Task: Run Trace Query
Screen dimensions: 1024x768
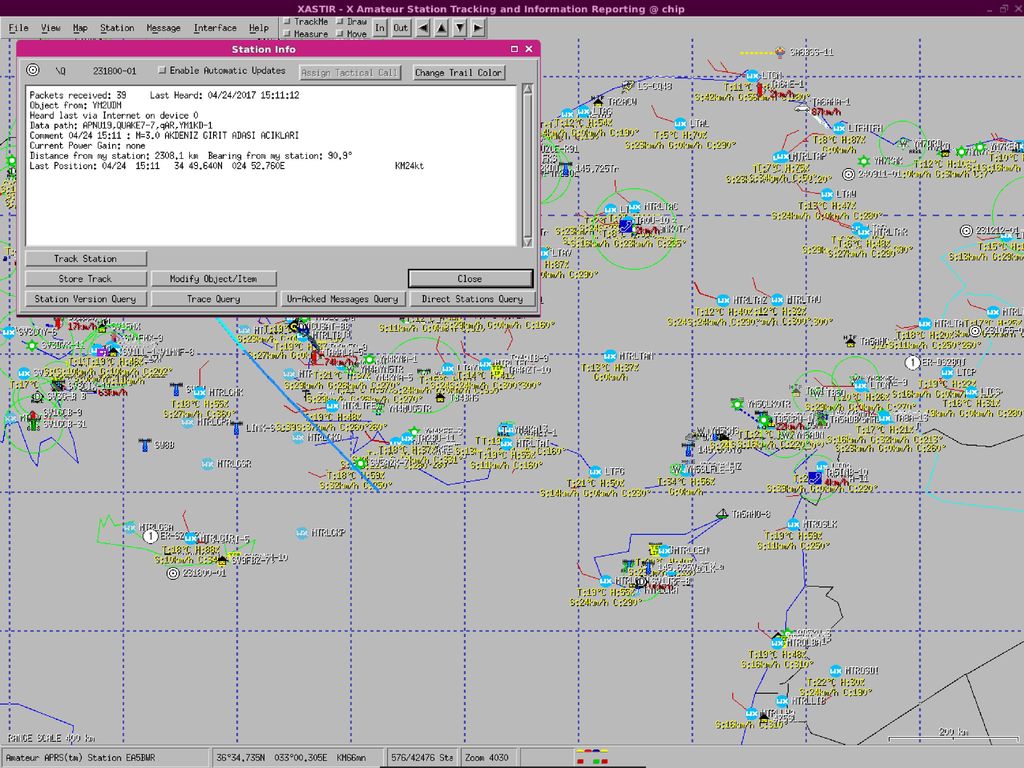Action: click(x=214, y=299)
